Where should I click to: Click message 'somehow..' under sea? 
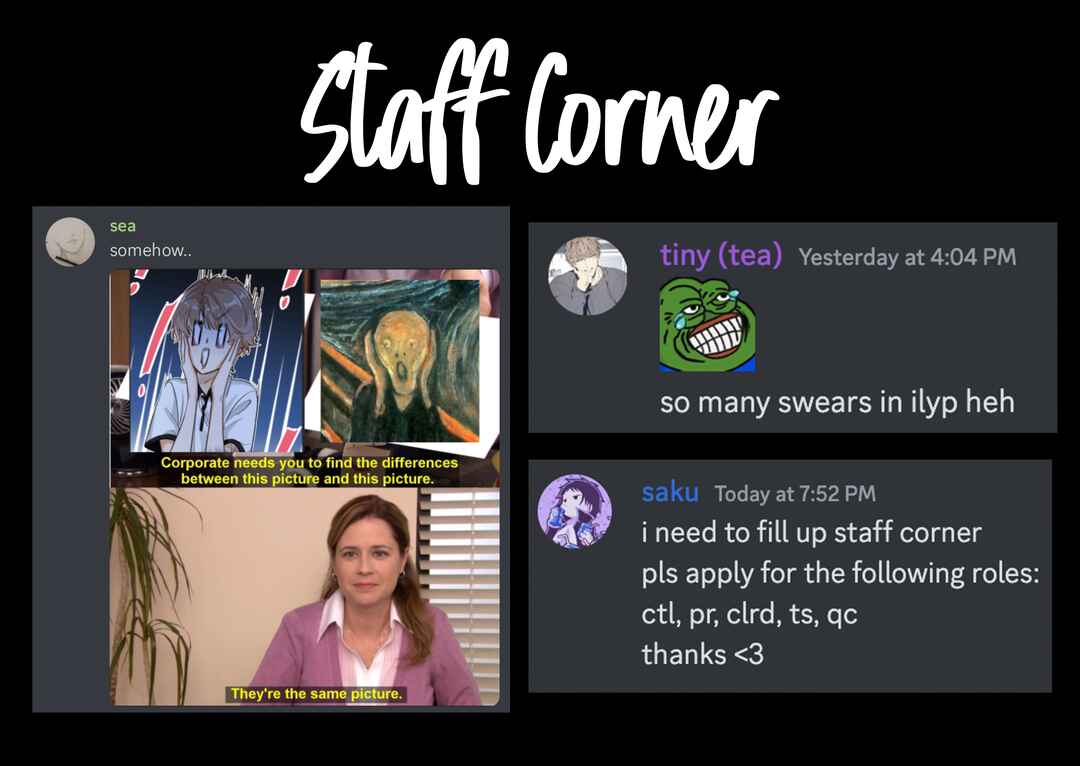[150, 250]
